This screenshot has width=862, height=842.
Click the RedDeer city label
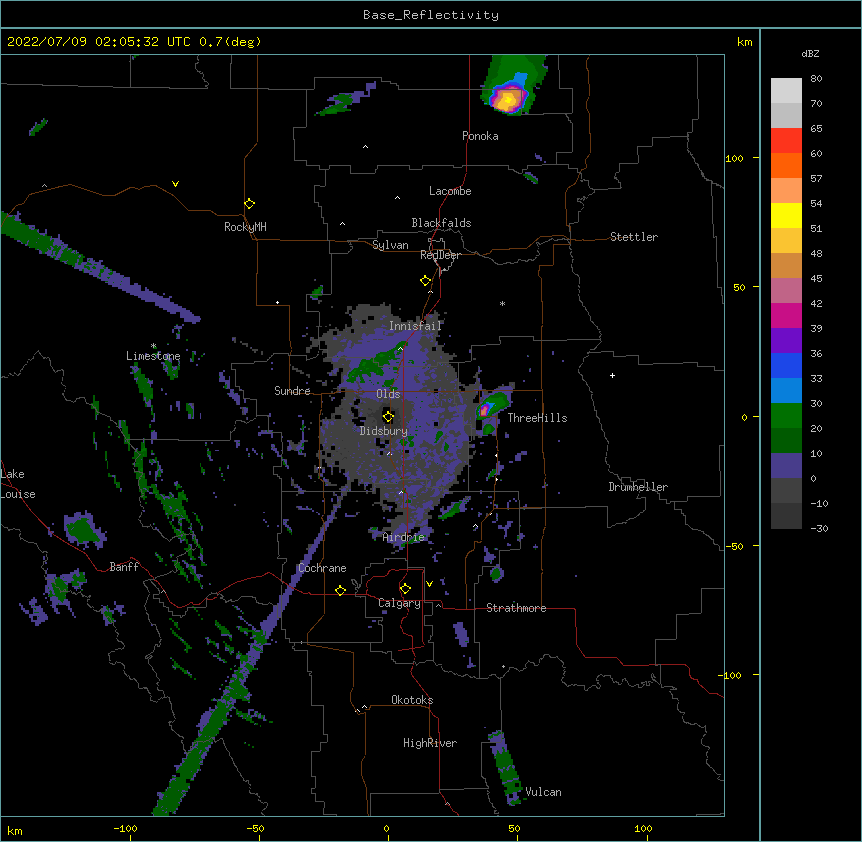(440, 255)
